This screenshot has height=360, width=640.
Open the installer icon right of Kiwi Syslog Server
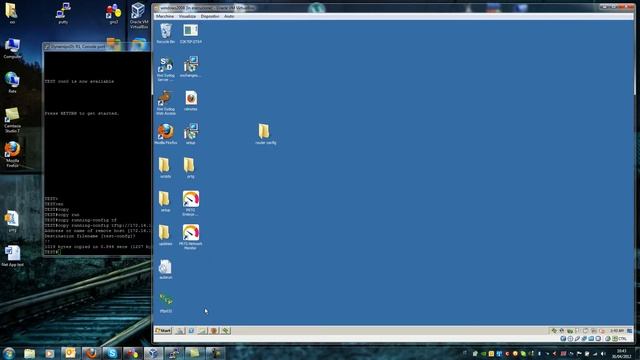click(191, 67)
